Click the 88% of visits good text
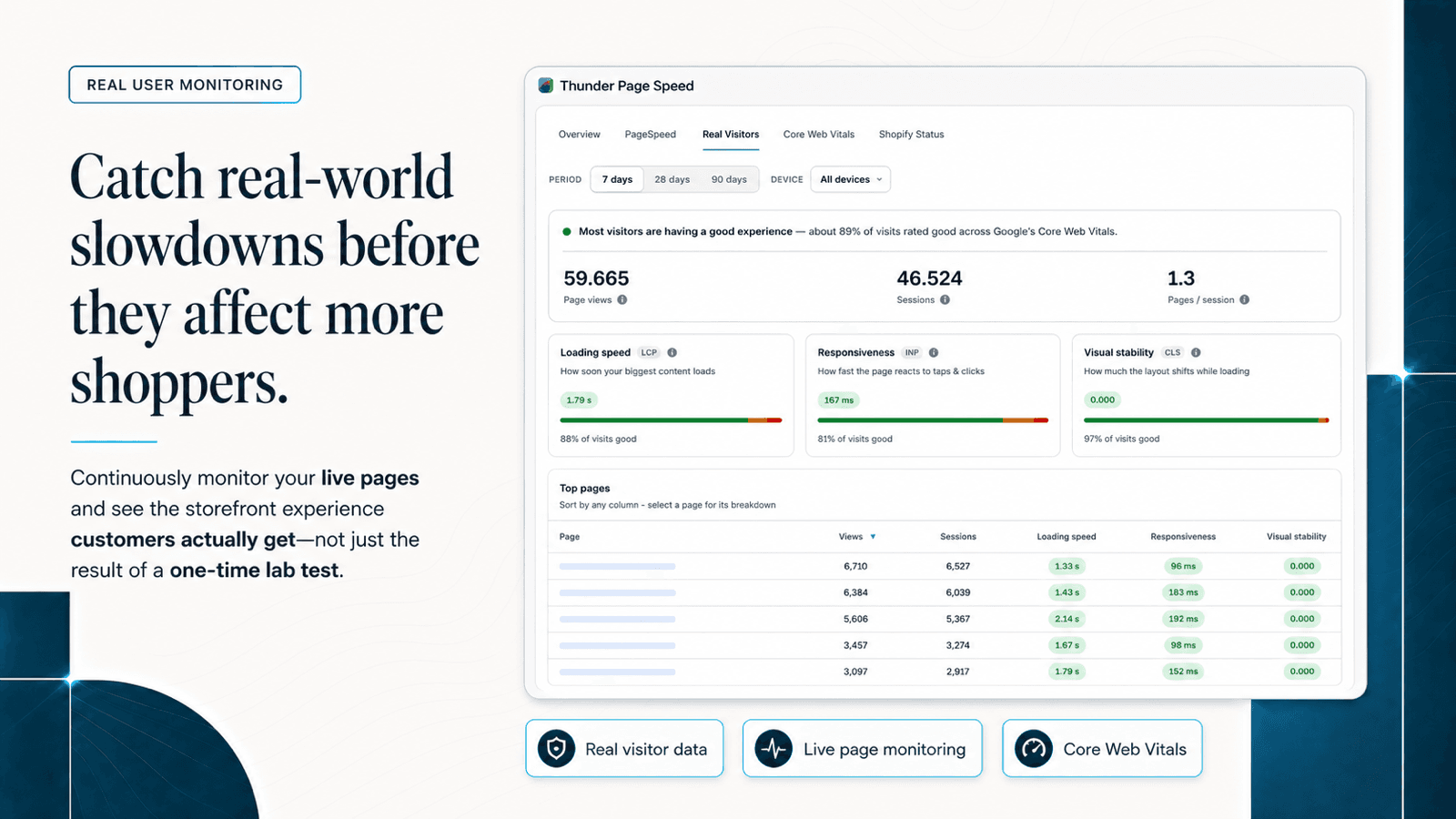 point(599,439)
